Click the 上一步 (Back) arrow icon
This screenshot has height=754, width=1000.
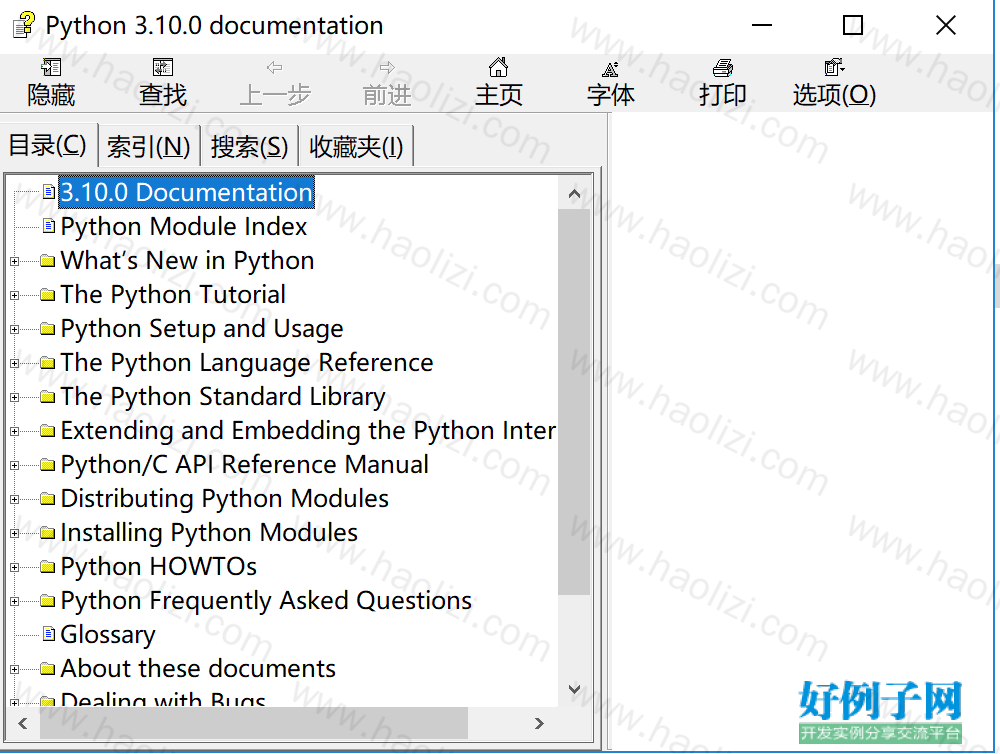tap(275, 67)
